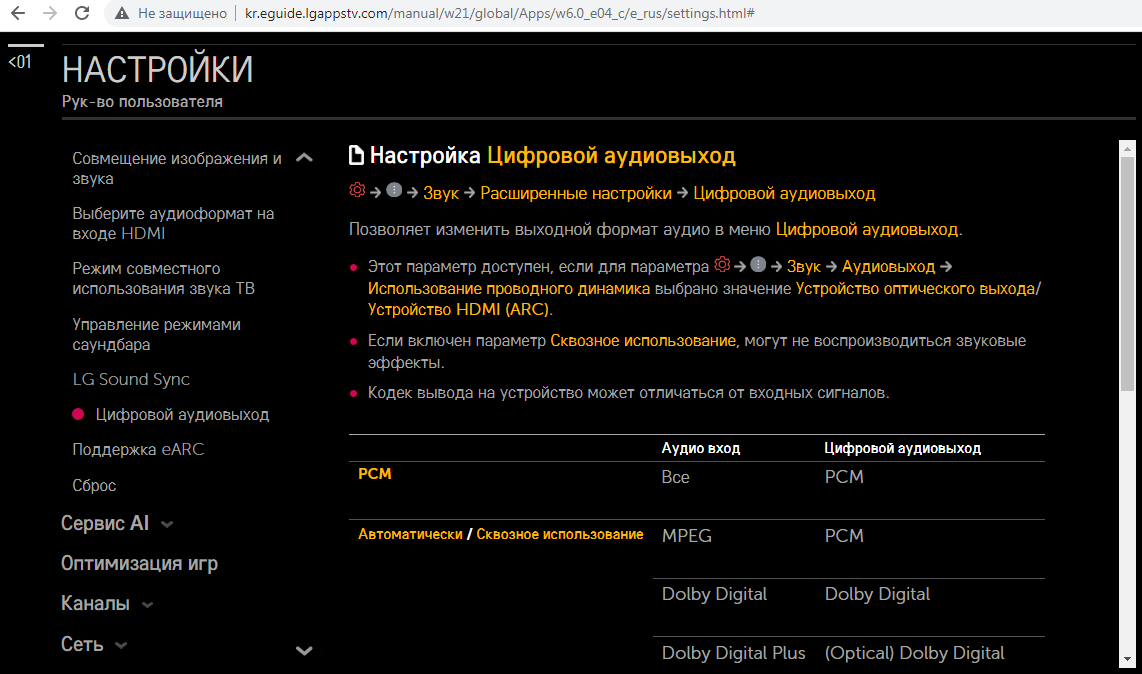Viewport: 1142px width, 674px height.
Task: Click the red gear icon in the breadcrumb path
Action: [357, 192]
